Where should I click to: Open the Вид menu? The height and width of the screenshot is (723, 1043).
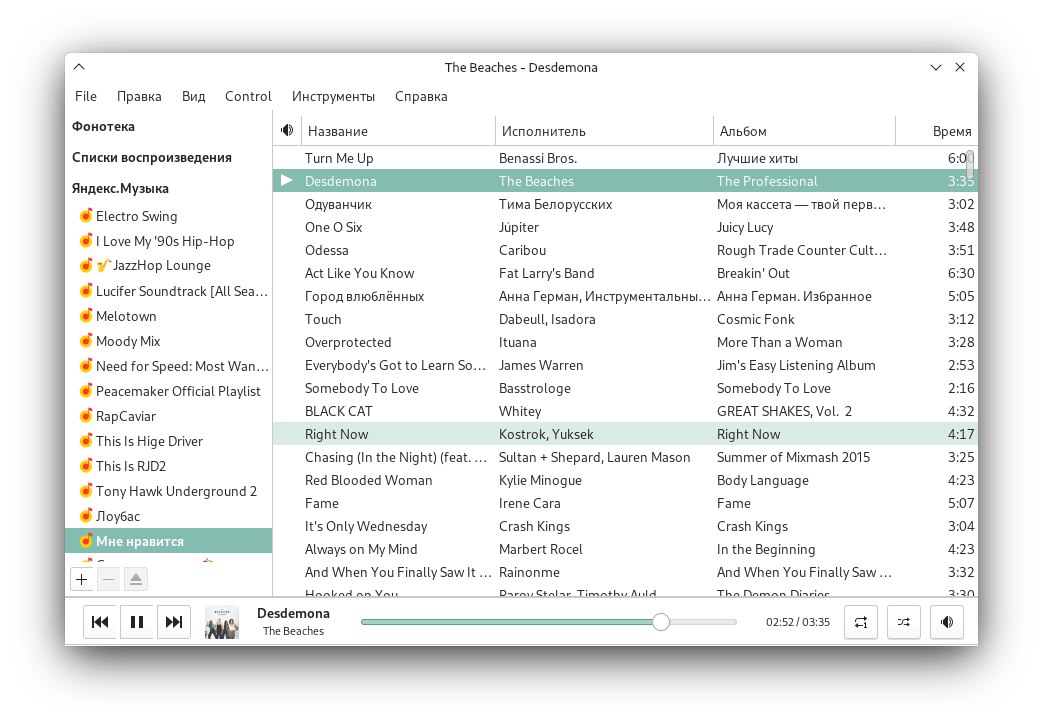[194, 96]
